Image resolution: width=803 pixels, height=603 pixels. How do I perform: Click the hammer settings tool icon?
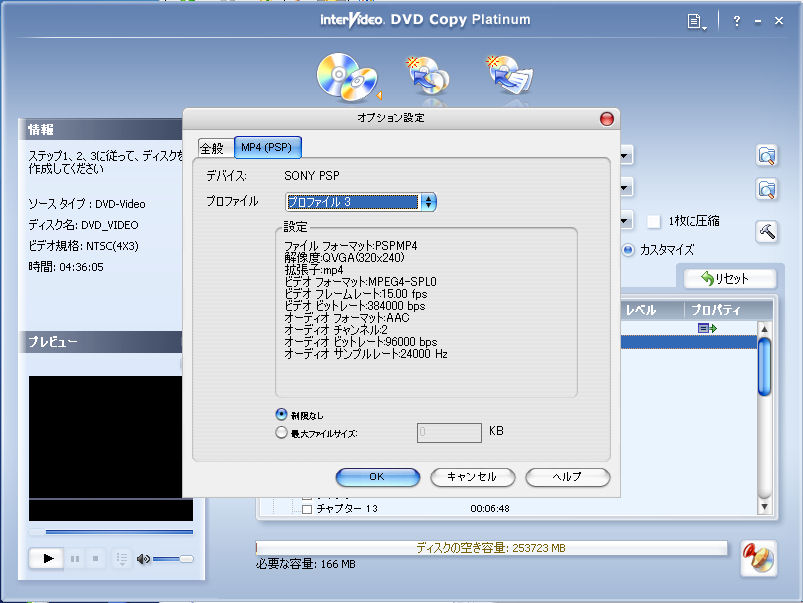click(767, 231)
